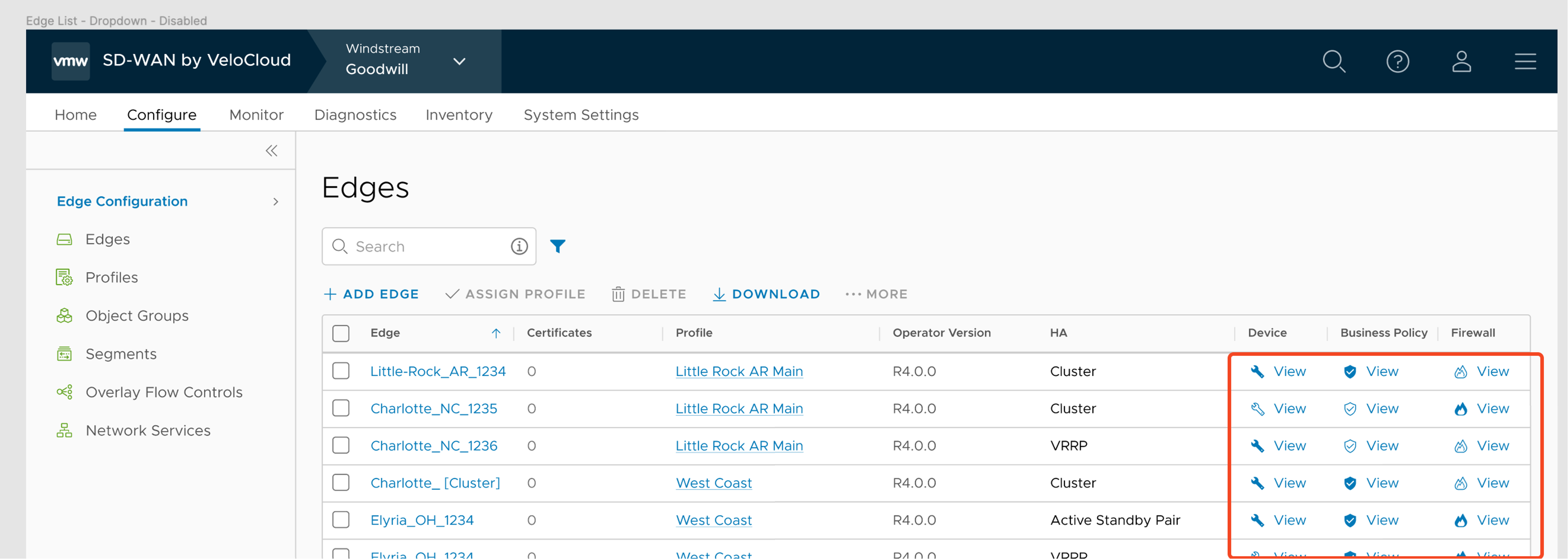Viewport: 1568px width, 559px height.
Task: Open the Little-Rock_AR_1234 edge link
Action: coord(438,372)
